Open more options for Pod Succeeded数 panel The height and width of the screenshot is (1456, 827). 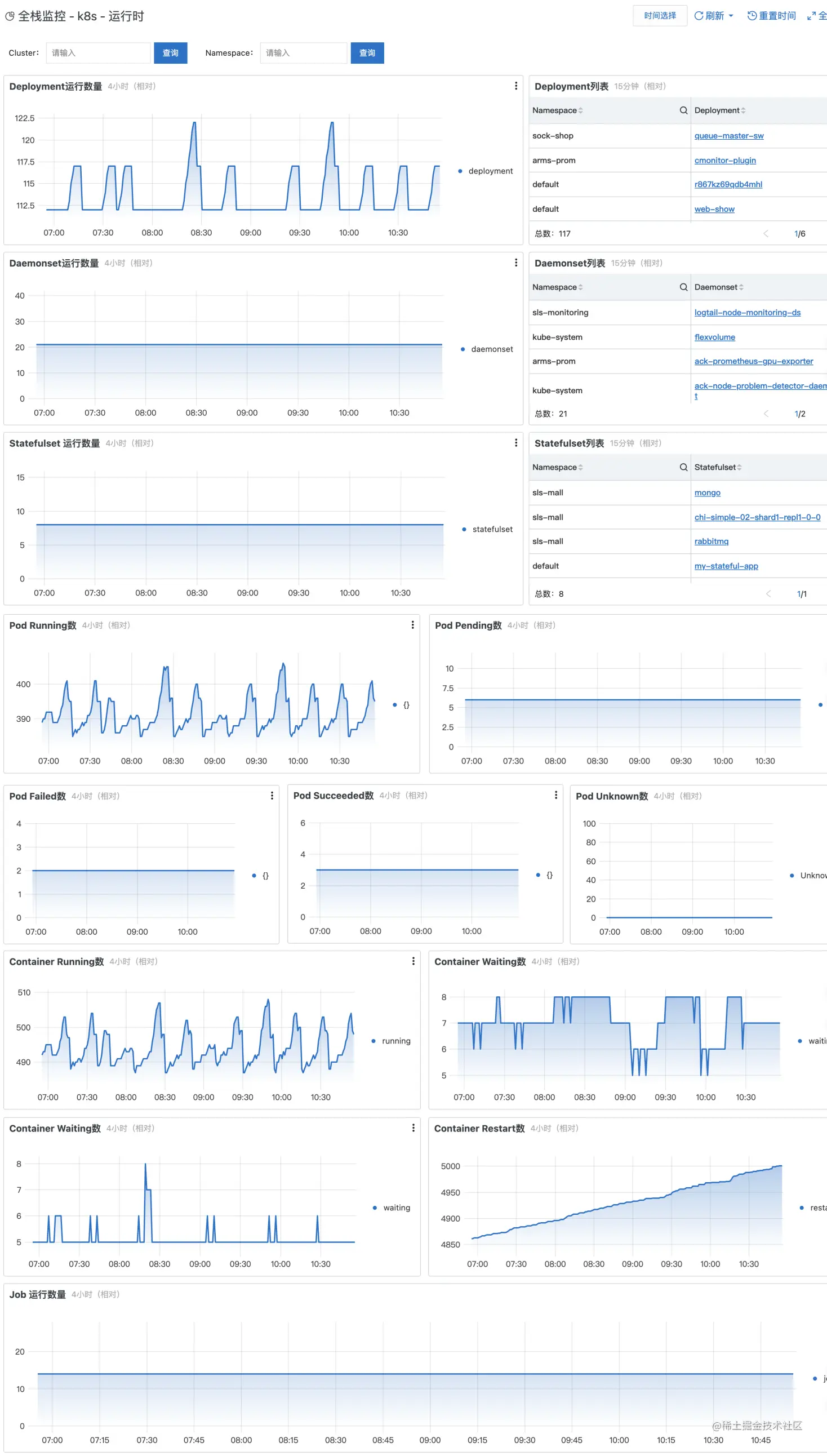(x=555, y=794)
